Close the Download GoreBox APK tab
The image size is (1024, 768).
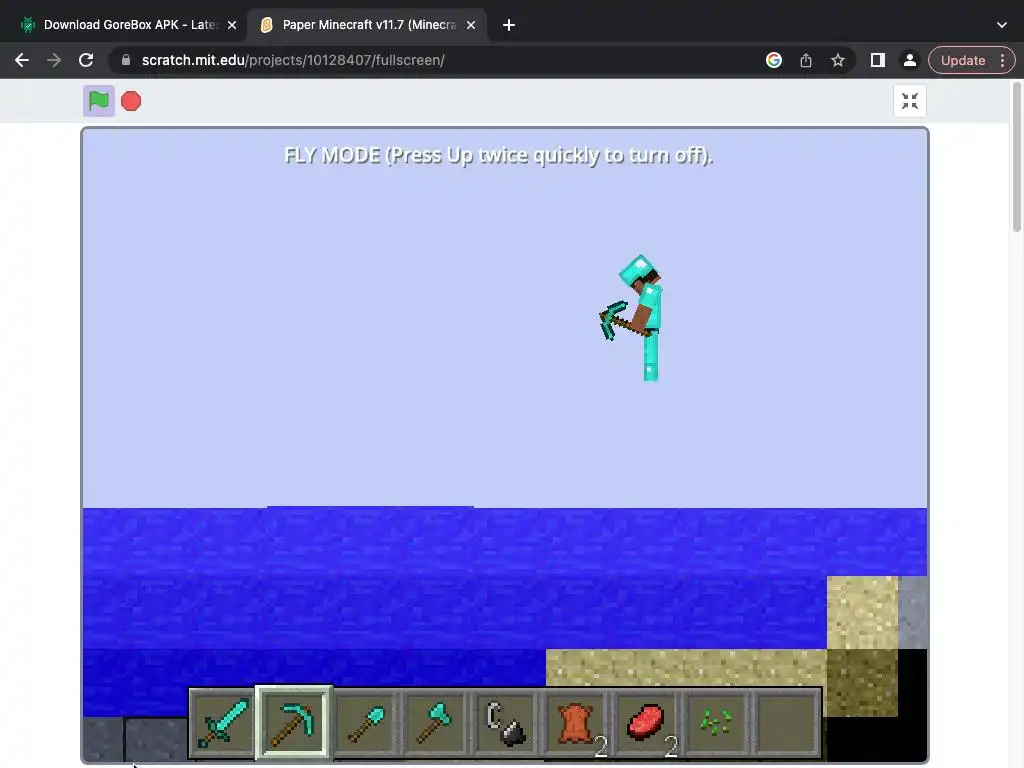pos(232,25)
